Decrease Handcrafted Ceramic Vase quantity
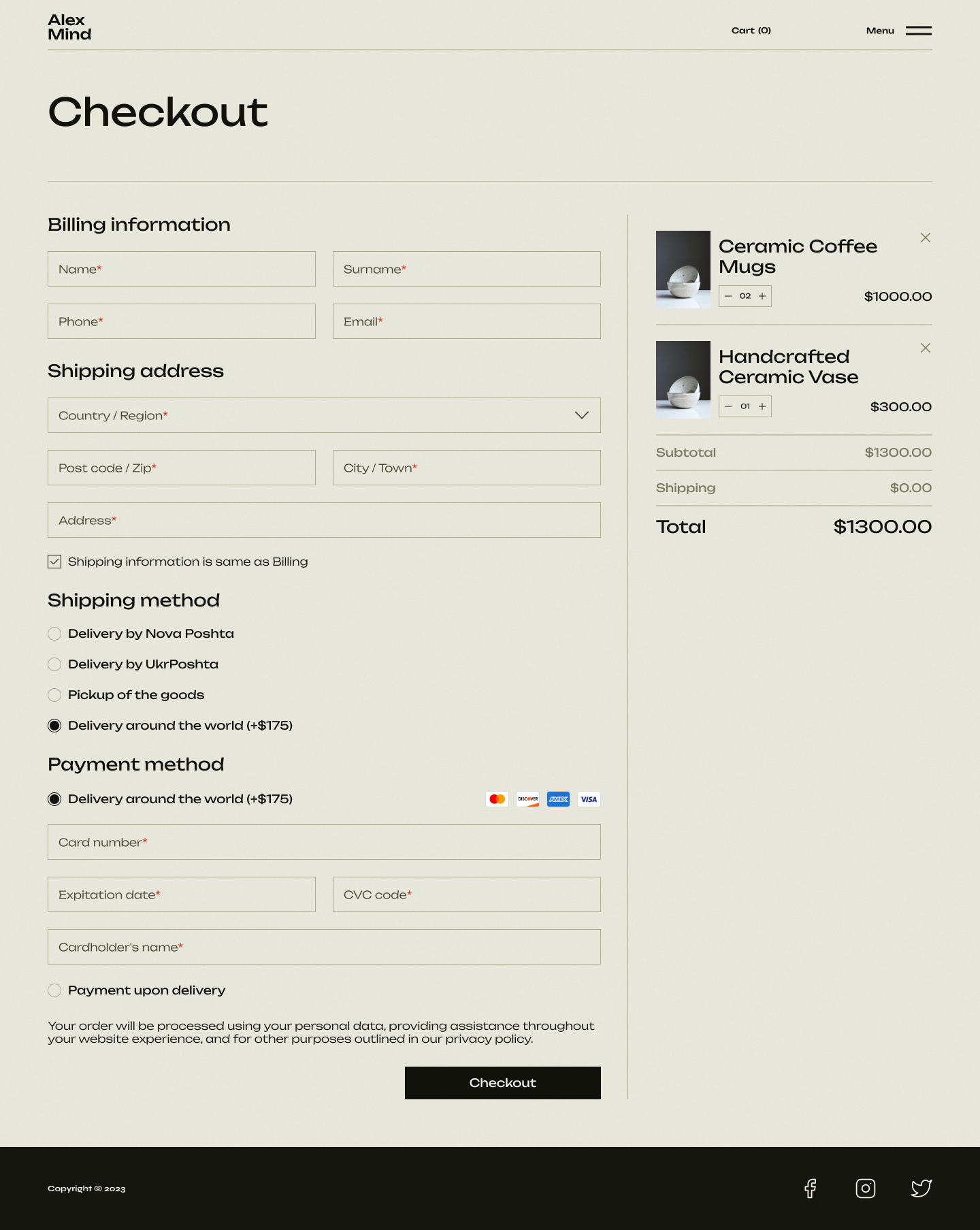 (x=728, y=406)
